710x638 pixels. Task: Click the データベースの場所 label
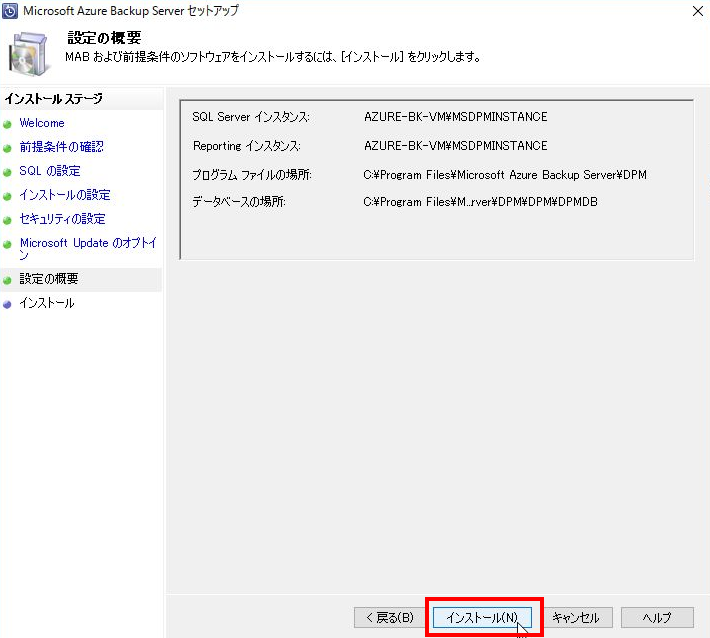pyautogui.click(x=239, y=201)
